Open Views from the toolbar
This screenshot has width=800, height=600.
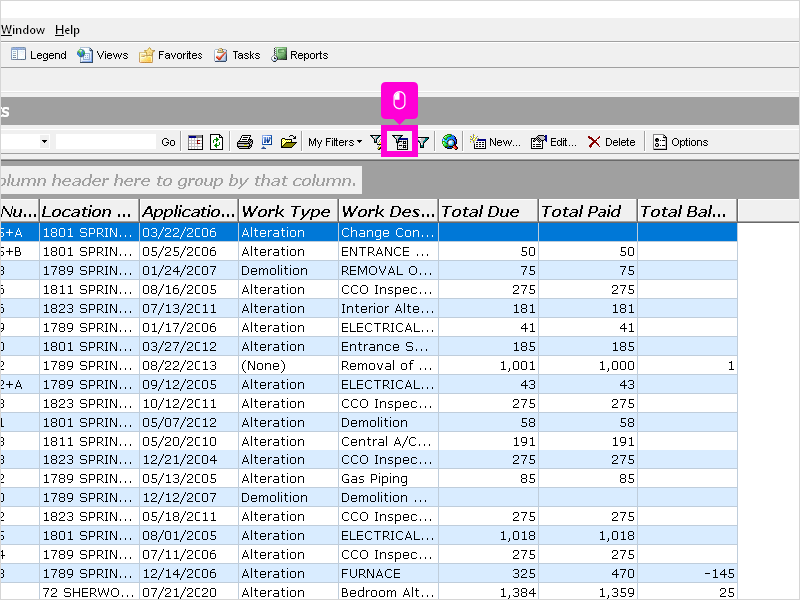pos(103,55)
